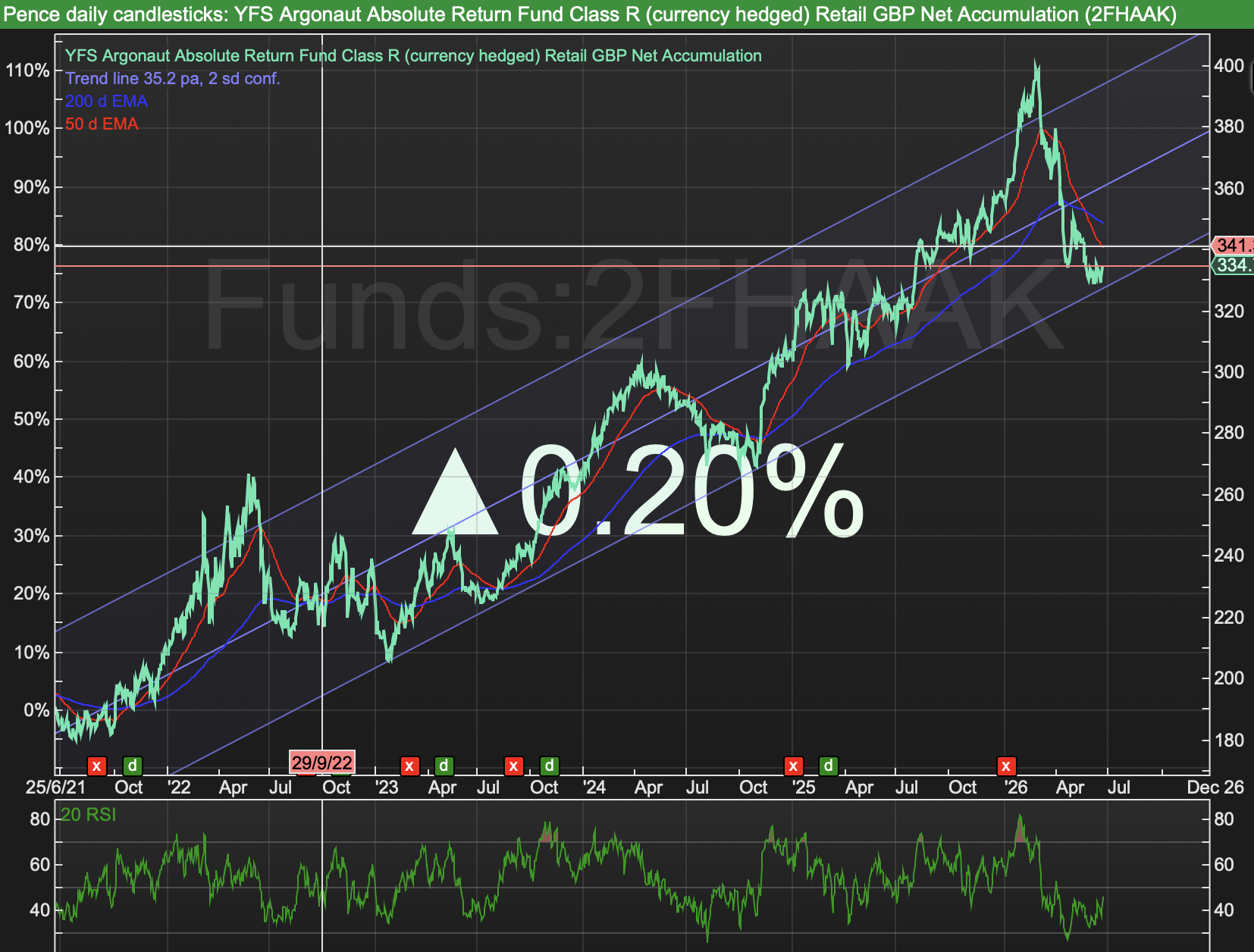The height and width of the screenshot is (952, 1254).
Task: Click the green fund name legend entry
Action: [x=413, y=56]
